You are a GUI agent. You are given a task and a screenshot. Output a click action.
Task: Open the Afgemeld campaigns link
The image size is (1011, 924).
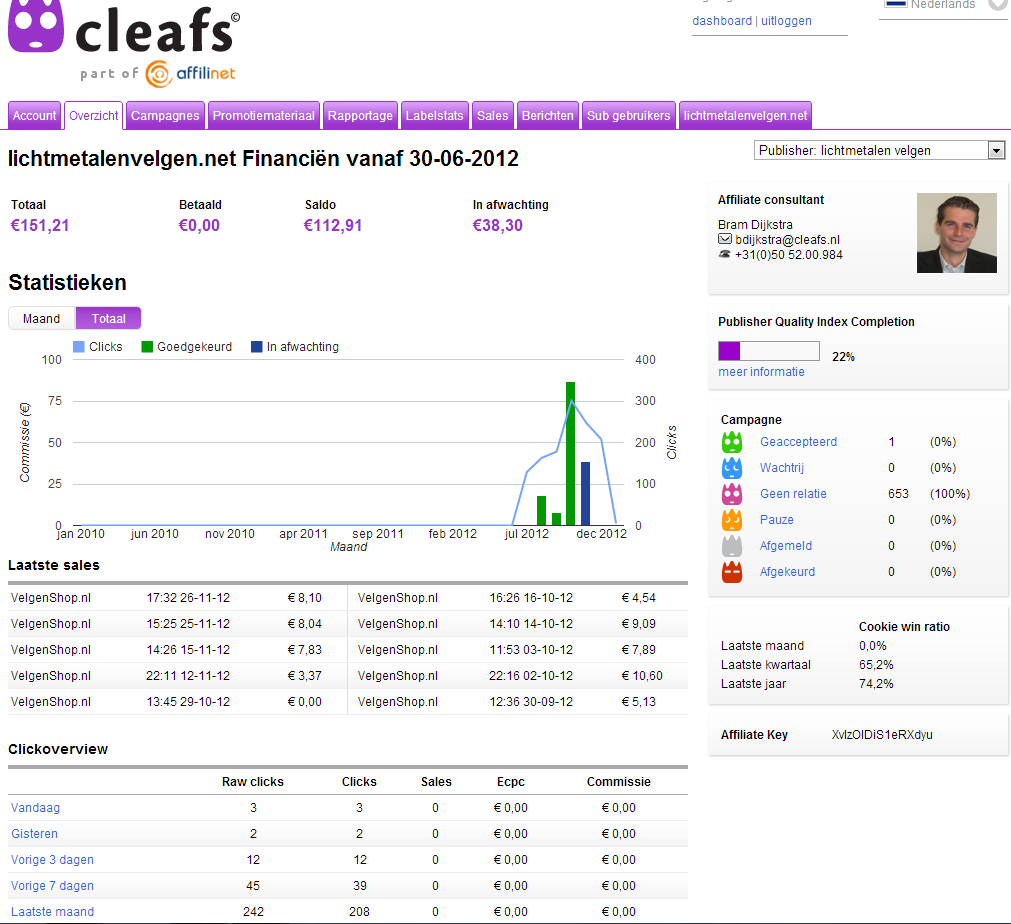coord(785,546)
